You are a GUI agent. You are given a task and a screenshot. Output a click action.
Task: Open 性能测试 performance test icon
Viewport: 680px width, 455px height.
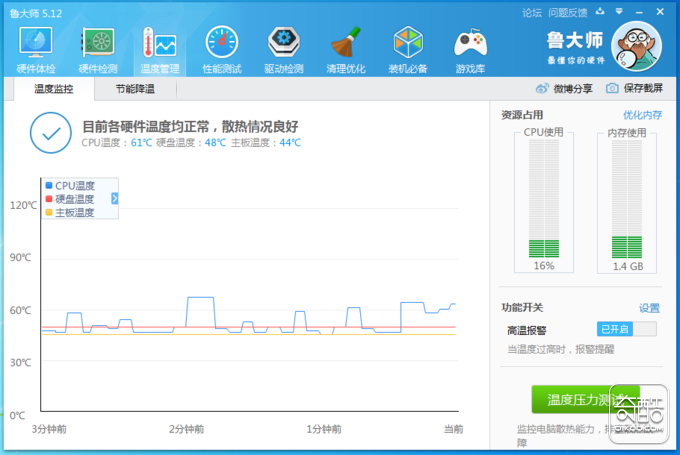click(222, 43)
